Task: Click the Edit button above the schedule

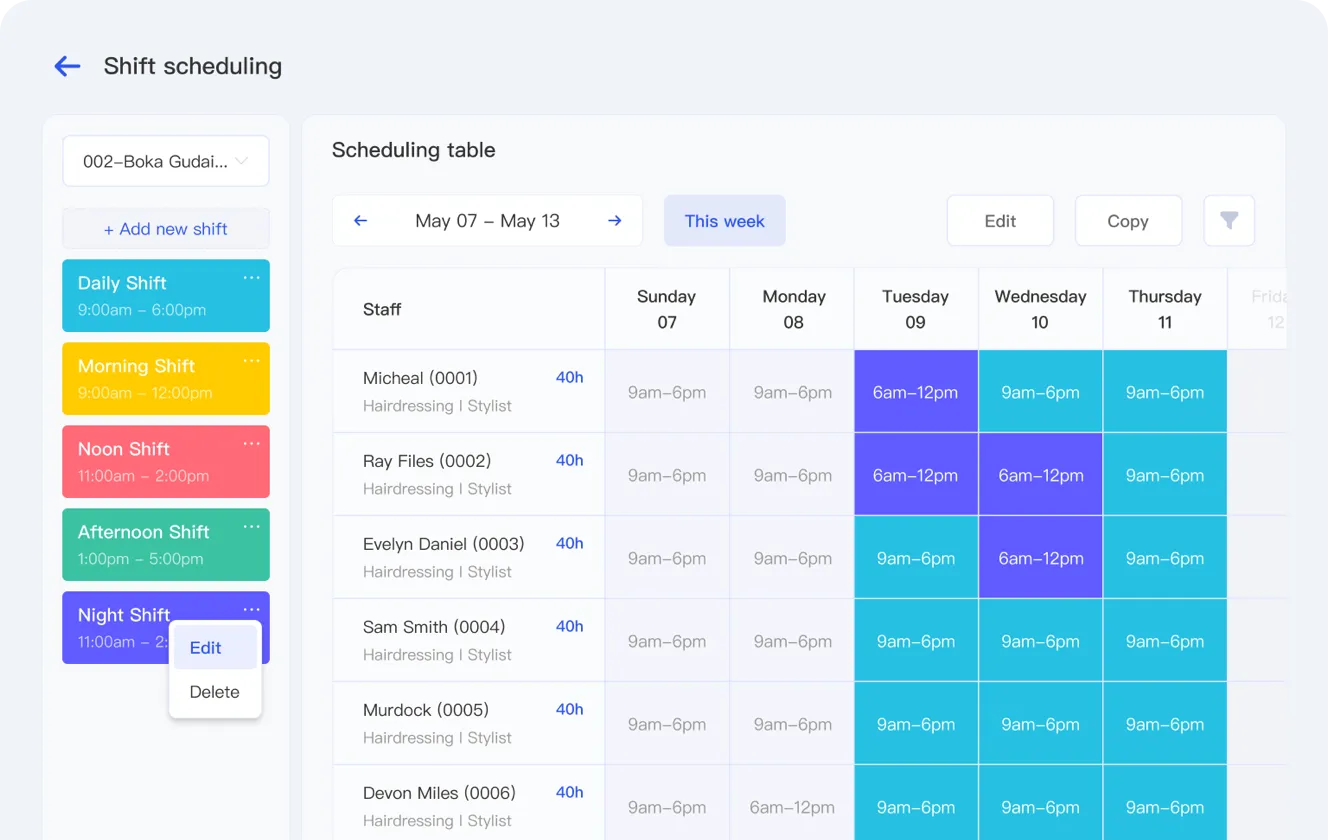Action: (1000, 220)
